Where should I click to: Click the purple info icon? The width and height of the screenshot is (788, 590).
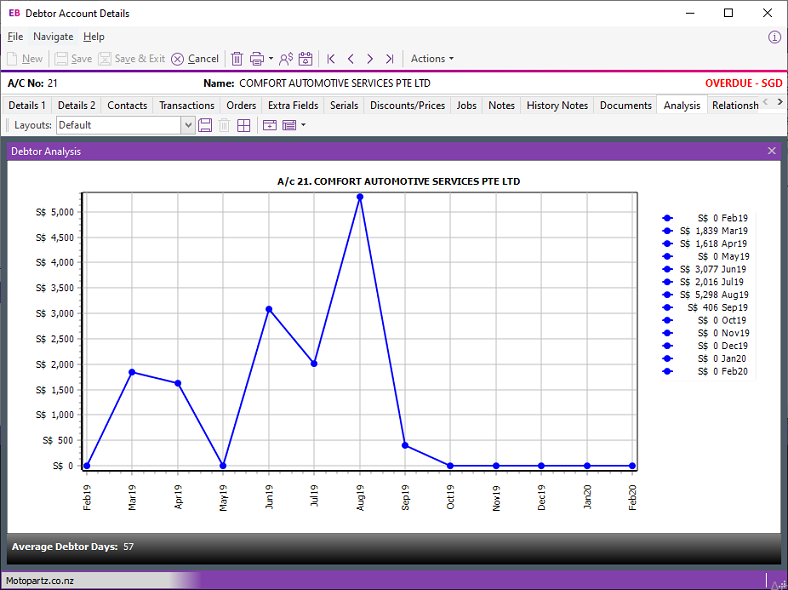[774, 37]
